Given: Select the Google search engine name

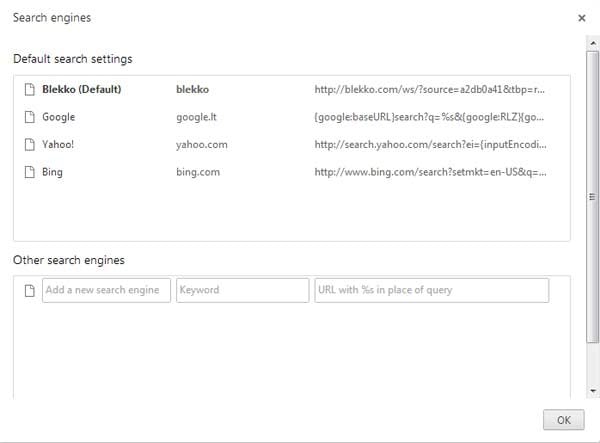Looking at the screenshot, I should tap(59, 117).
